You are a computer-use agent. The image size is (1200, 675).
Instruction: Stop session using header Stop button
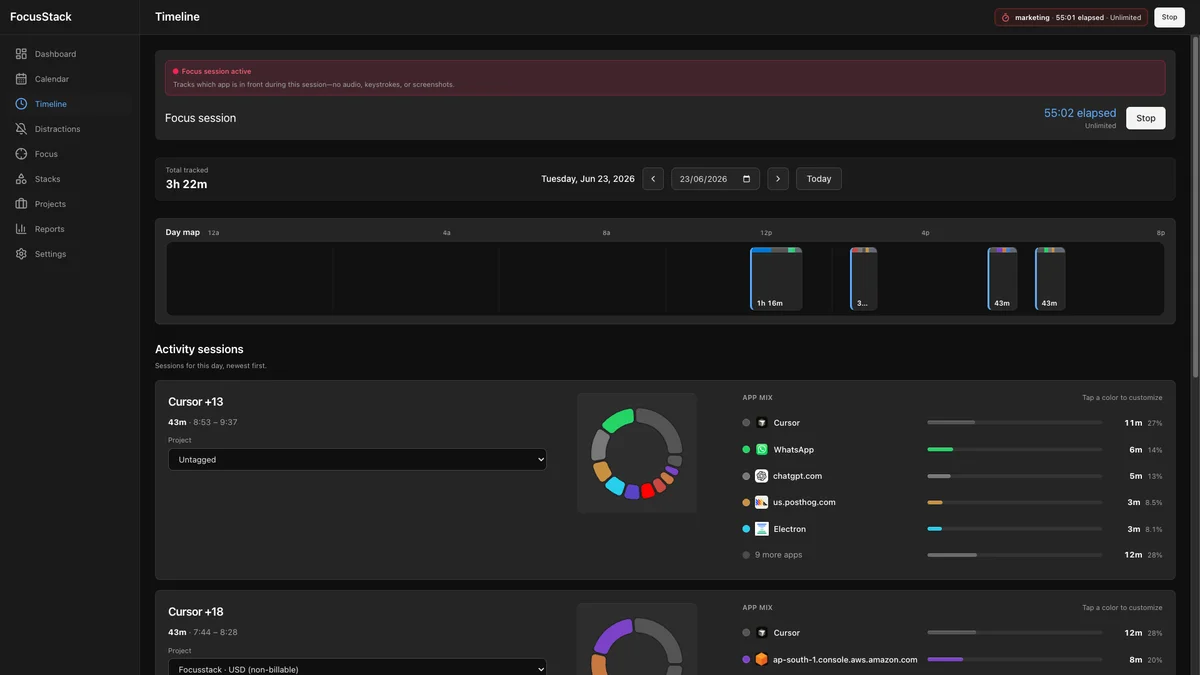[1169, 17]
